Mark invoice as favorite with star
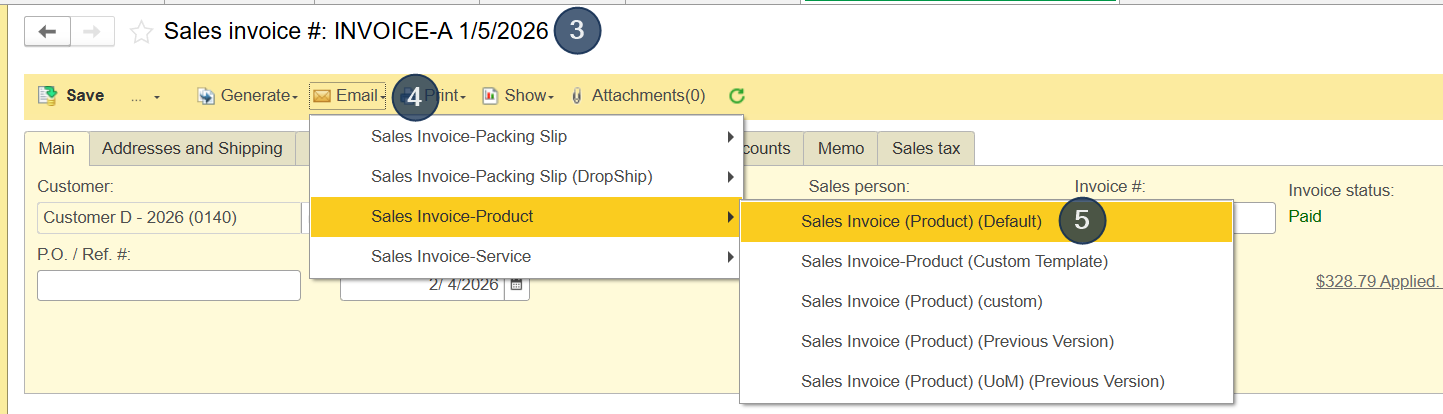The height and width of the screenshot is (414, 1443). pos(141,32)
